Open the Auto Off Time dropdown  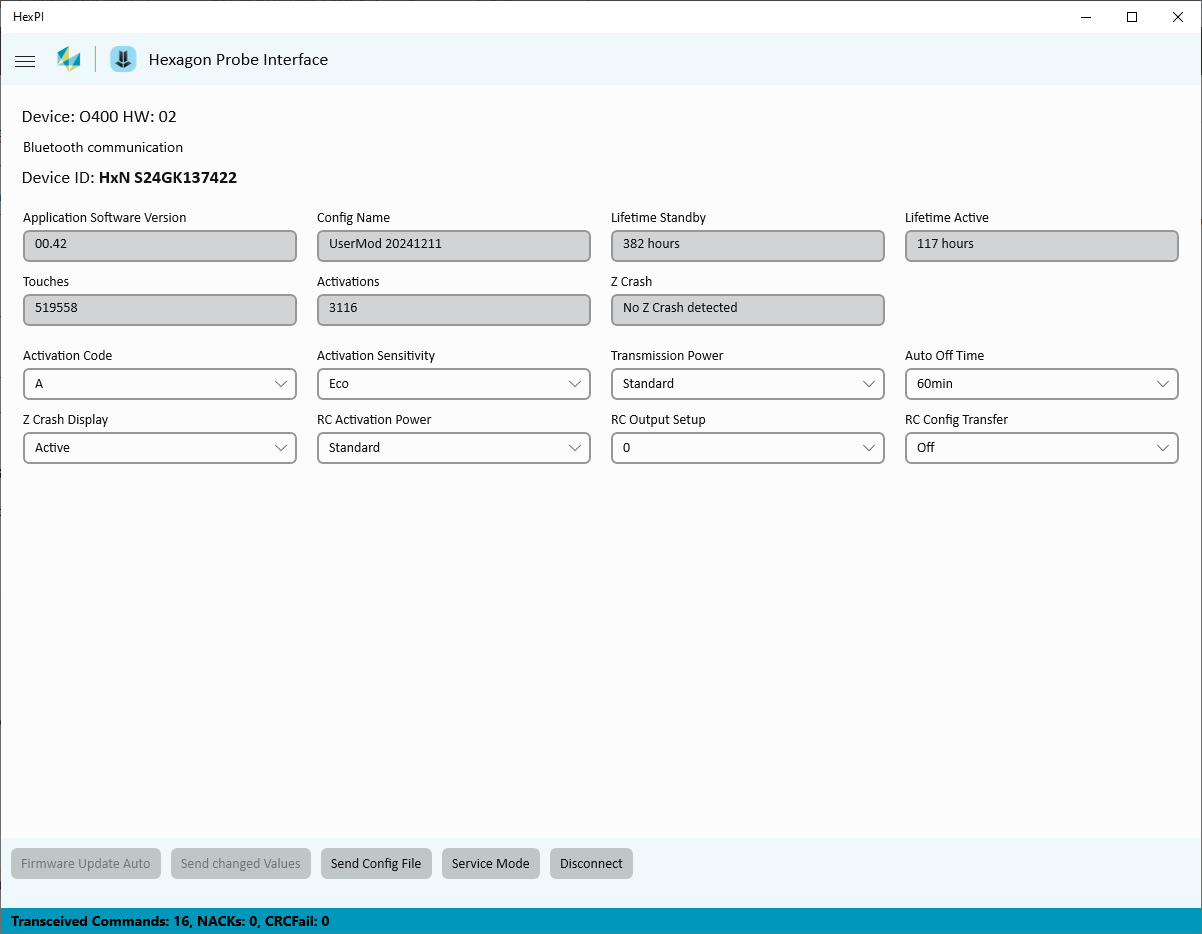pyautogui.click(x=1042, y=384)
